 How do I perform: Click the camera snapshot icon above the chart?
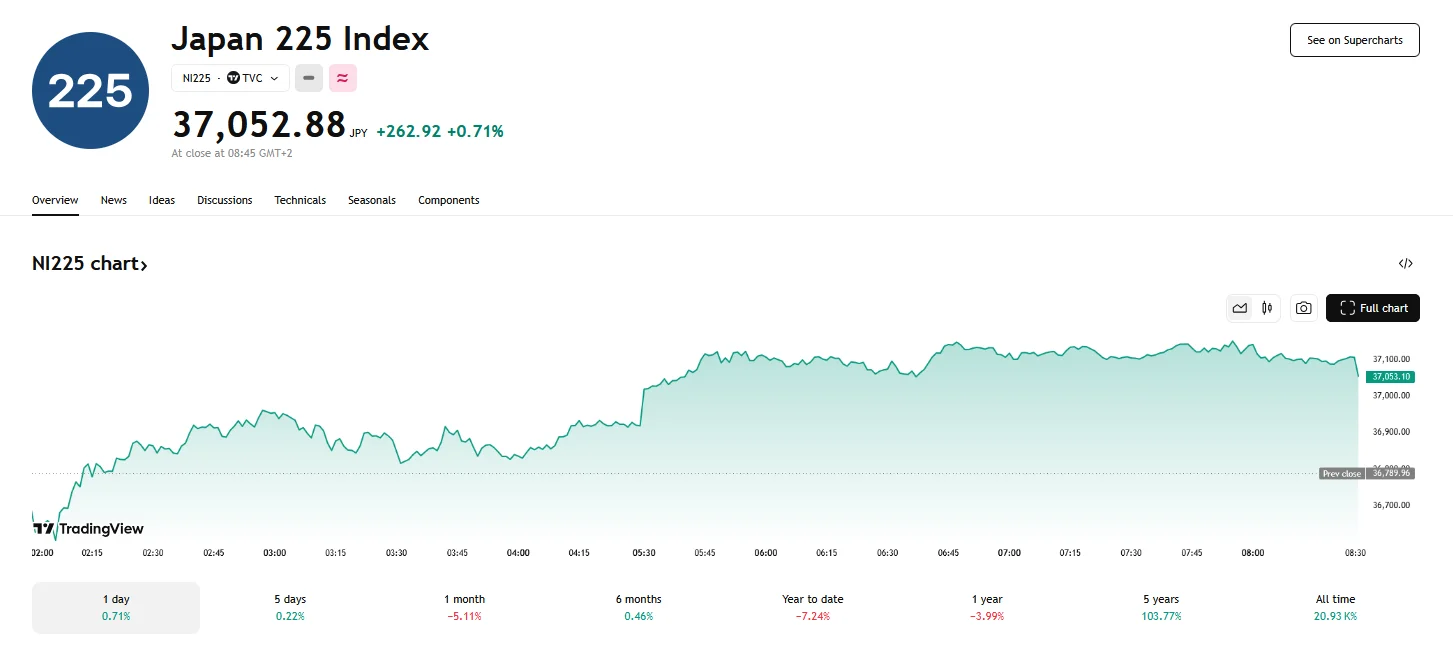coord(1303,308)
